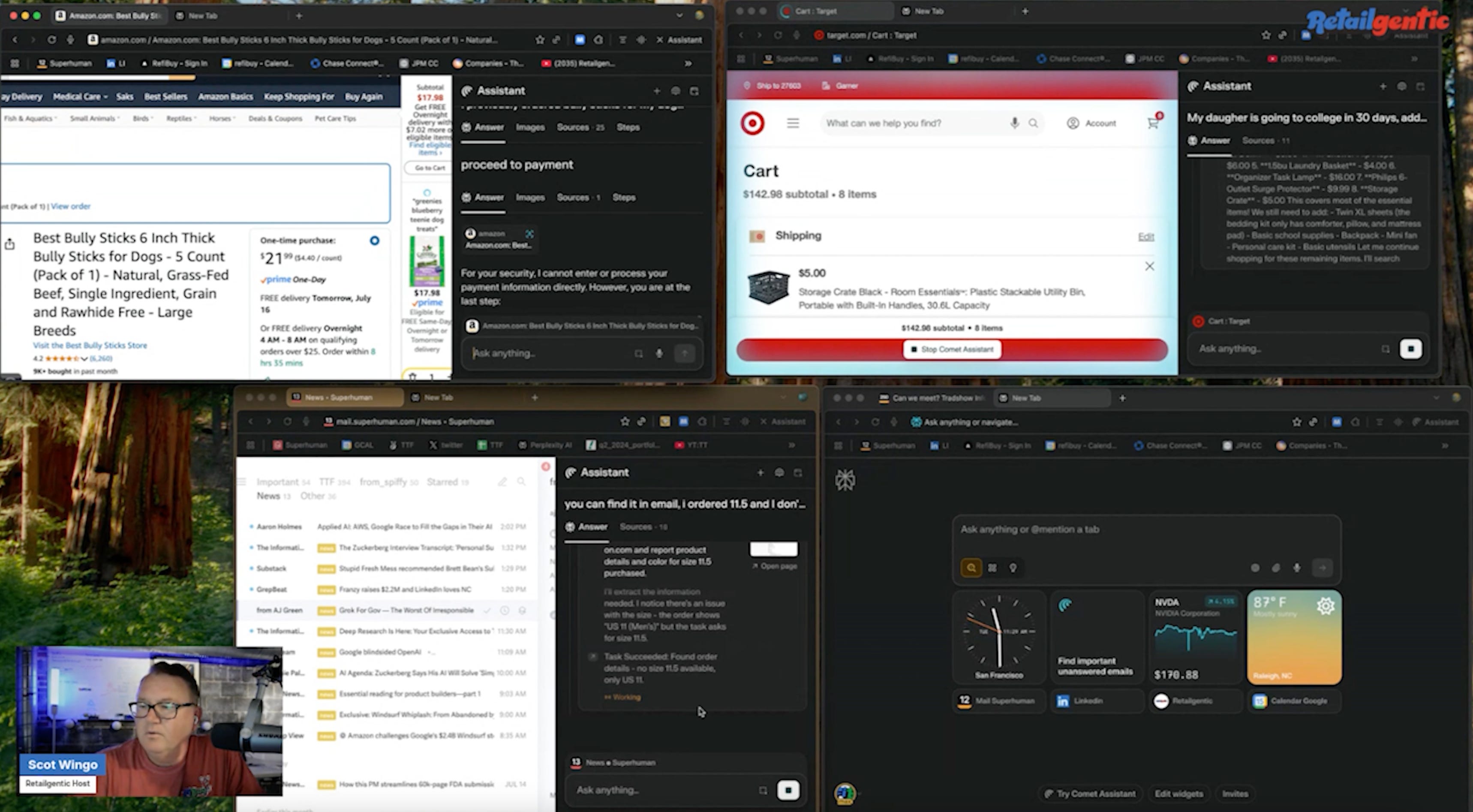Toggle the search mode button in Comet box
The height and width of the screenshot is (812, 1473).
[x=971, y=568]
